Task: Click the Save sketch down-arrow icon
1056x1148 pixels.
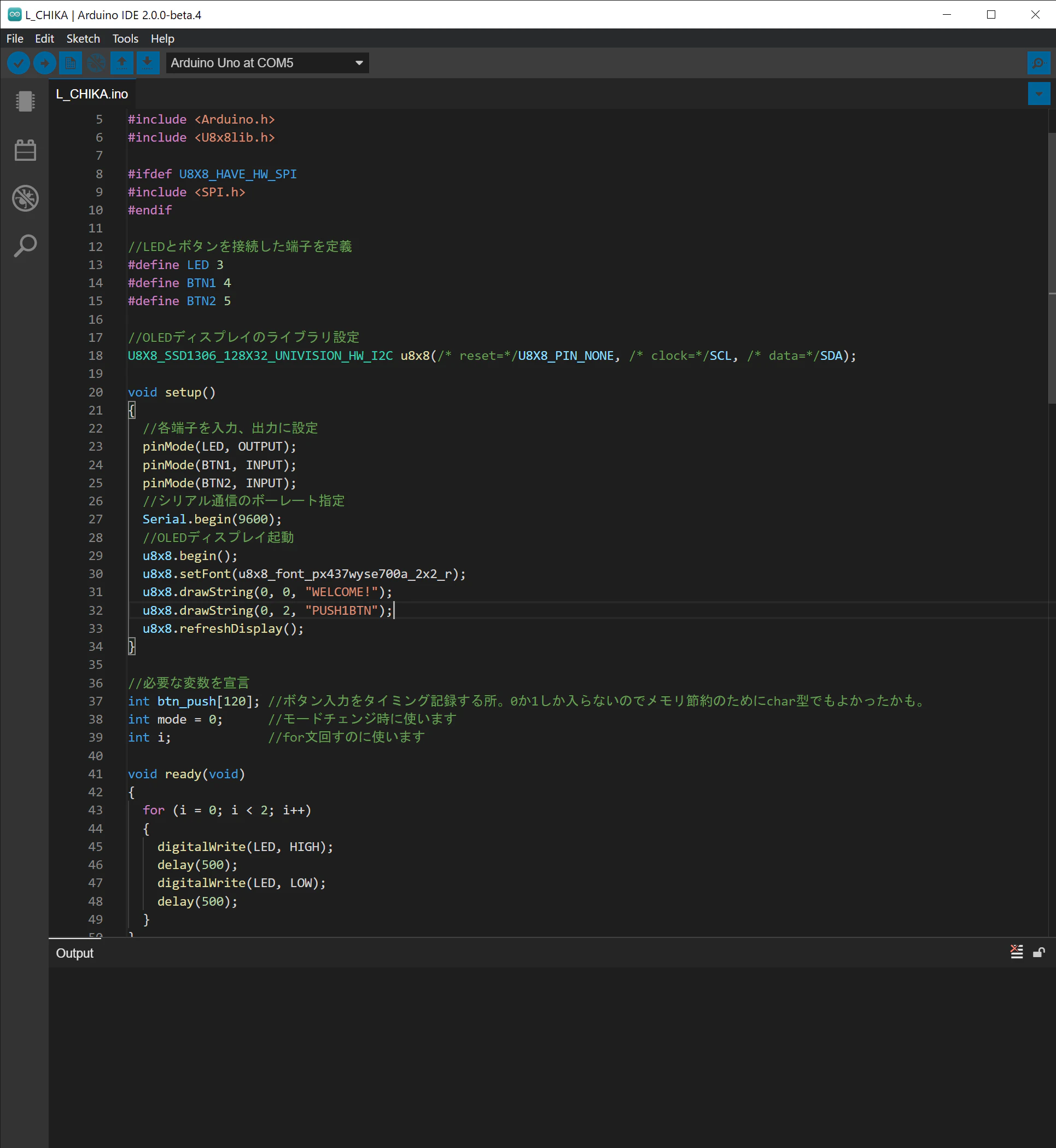Action: pos(148,63)
